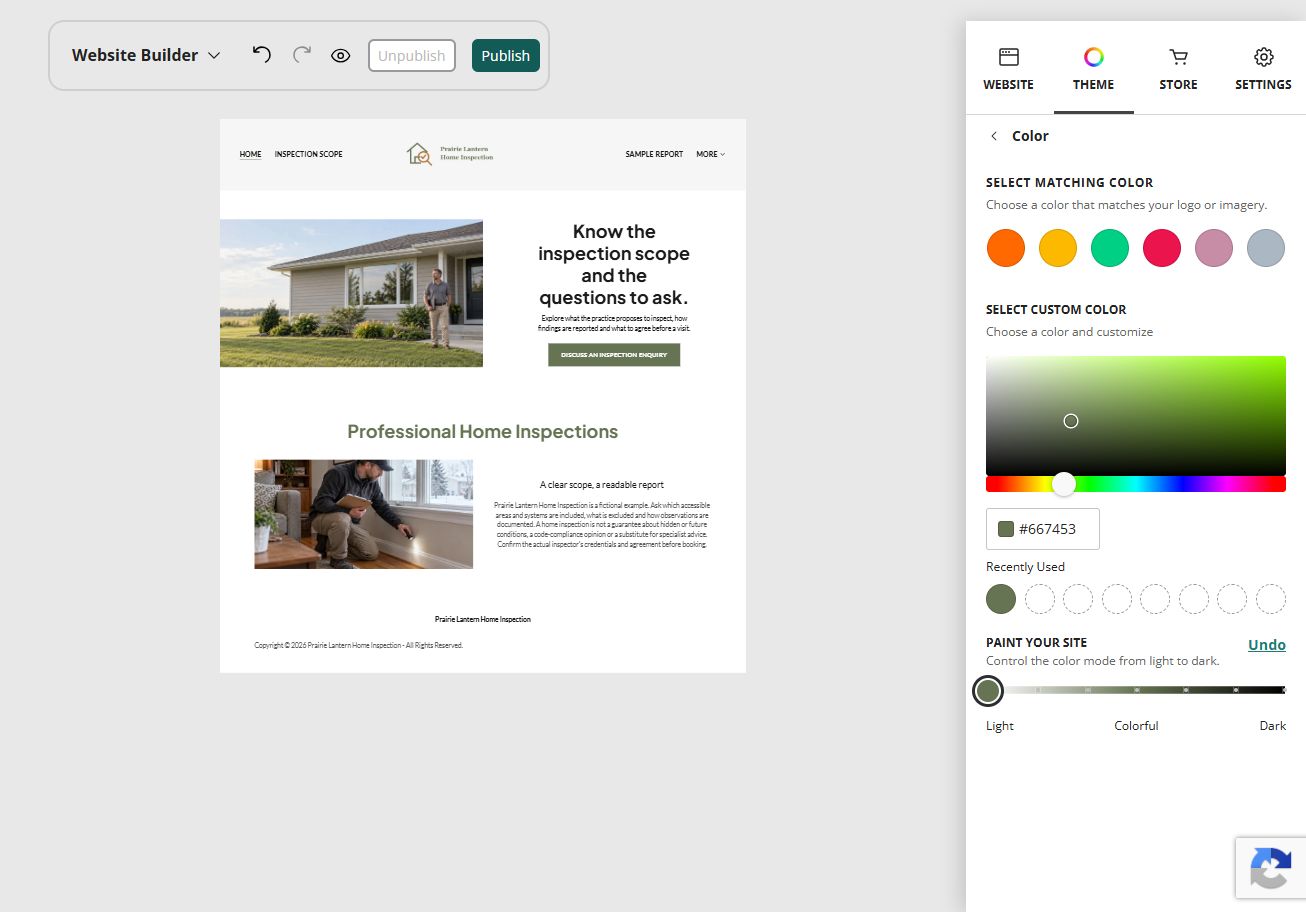This screenshot has width=1306, height=912.
Task: Pick the gray-blue matching color swatch
Action: coord(1266,248)
